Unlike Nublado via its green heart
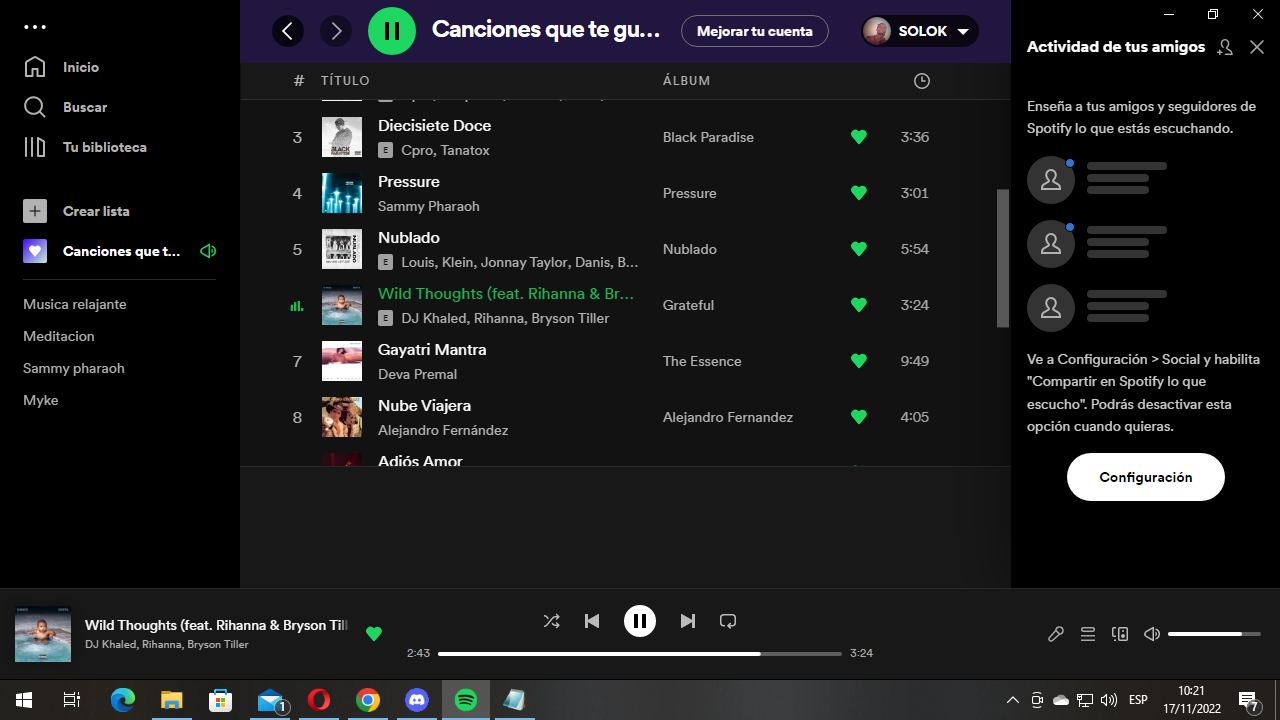1280x720 pixels. tap(858, 249)
